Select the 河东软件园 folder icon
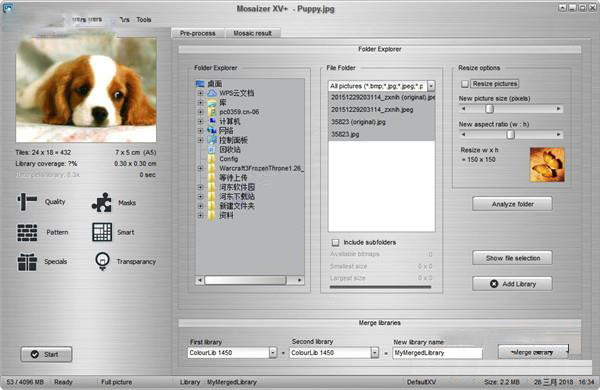 click(x=212, y=187)
